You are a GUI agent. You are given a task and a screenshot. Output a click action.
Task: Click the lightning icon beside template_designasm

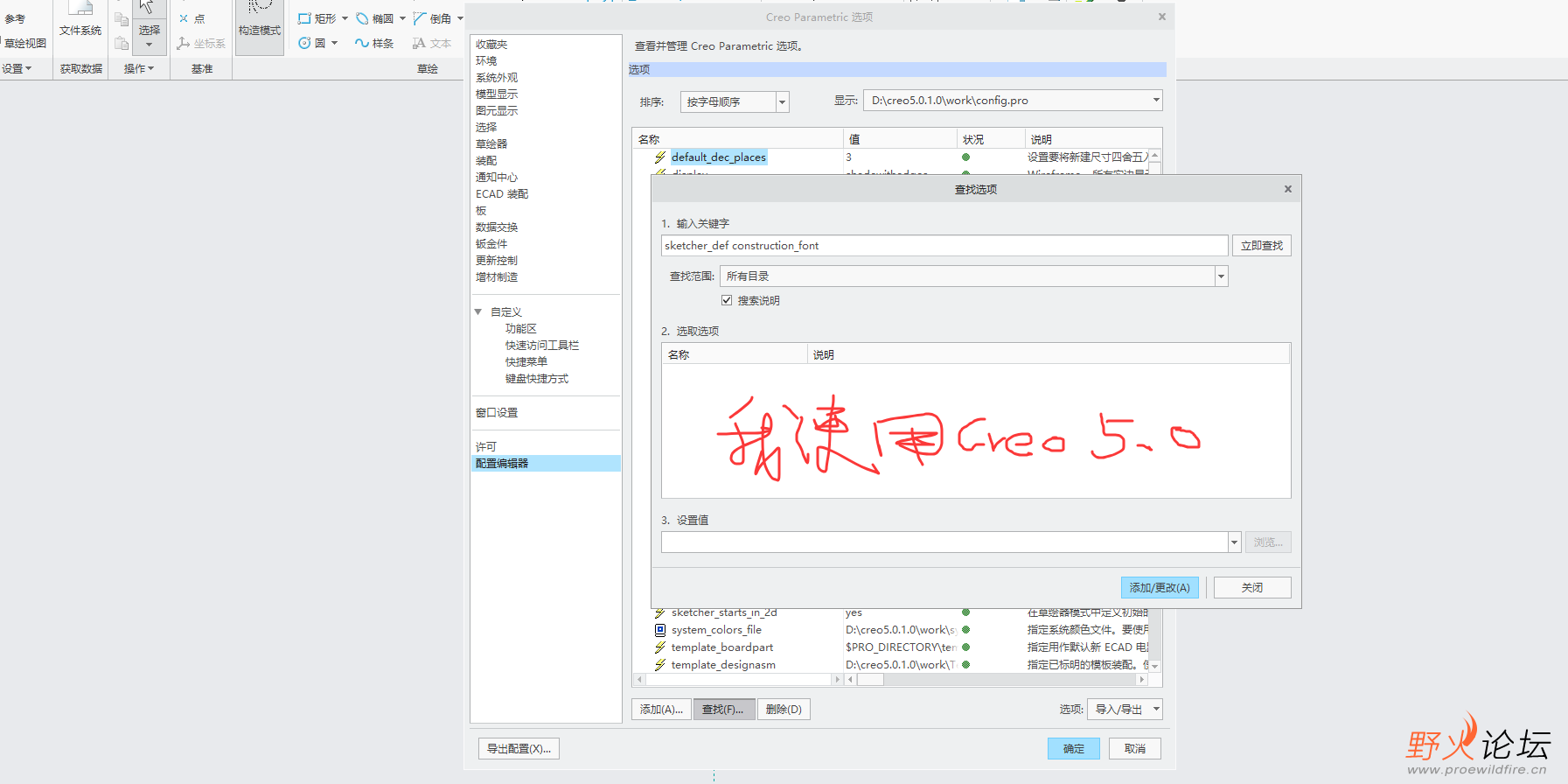(660, 665)
